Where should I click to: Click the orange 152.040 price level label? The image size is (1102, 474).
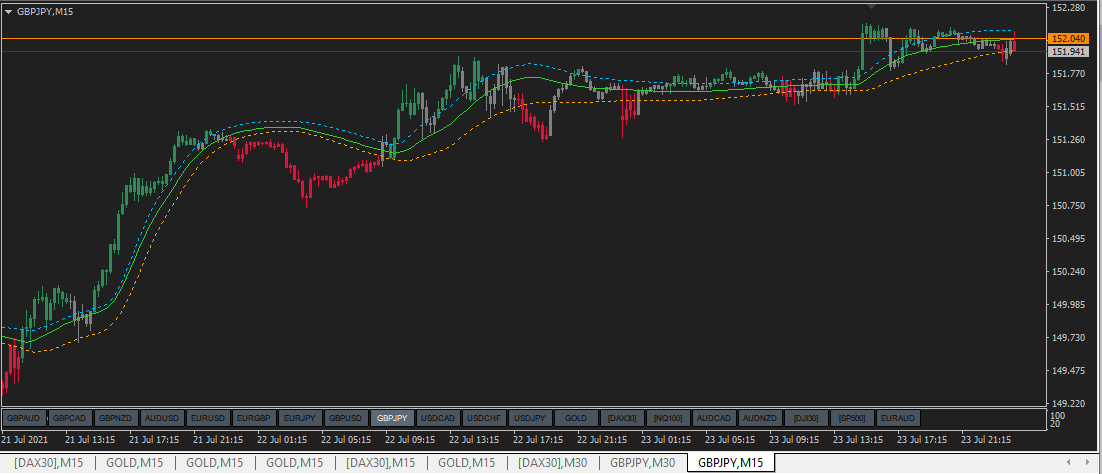(x=1067, y=39)
